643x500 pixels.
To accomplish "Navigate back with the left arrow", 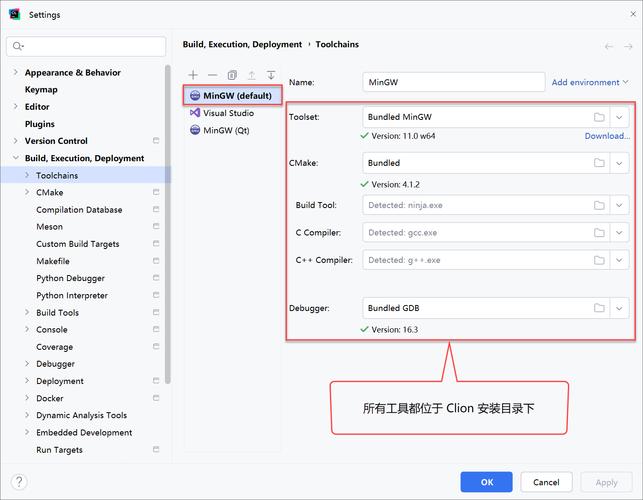I will click(609, 46).
